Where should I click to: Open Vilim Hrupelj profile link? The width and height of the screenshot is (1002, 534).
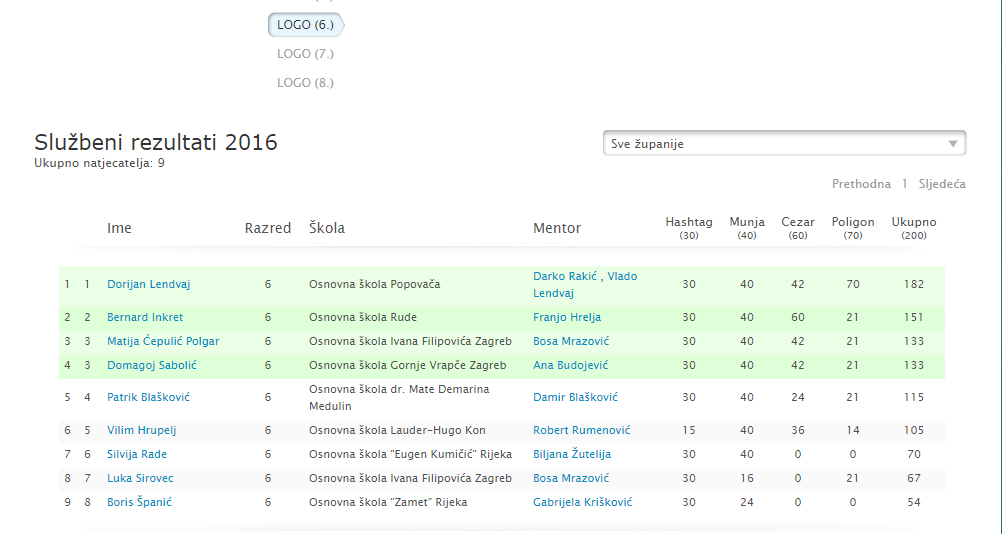pyautogui.click(x=141, y=430)
